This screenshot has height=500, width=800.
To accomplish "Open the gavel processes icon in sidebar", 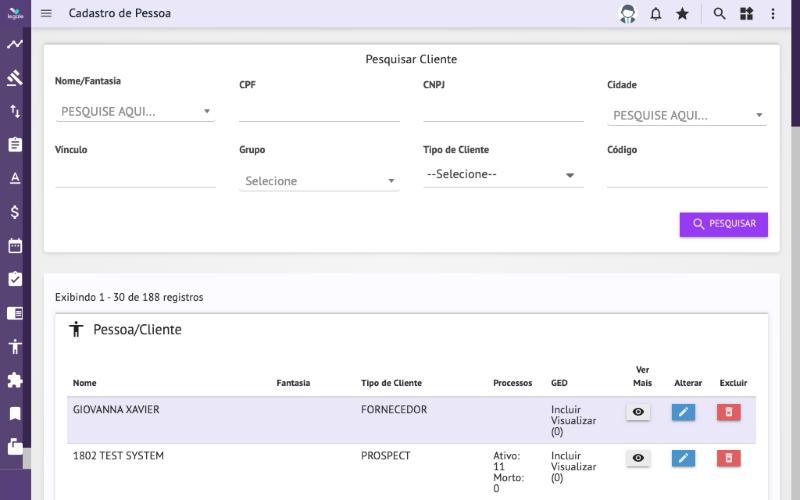I will 15,78.
